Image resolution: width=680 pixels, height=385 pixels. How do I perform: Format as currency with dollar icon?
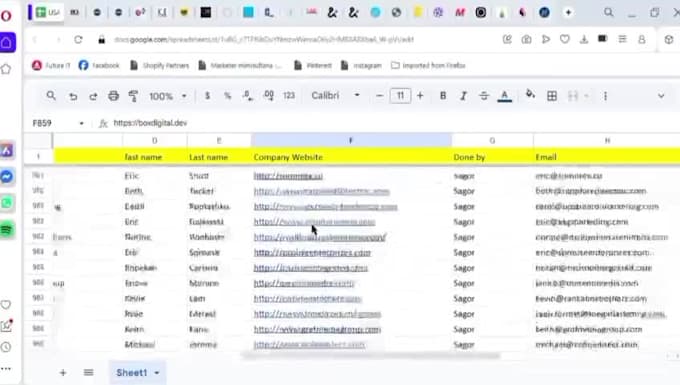point(207,96)
